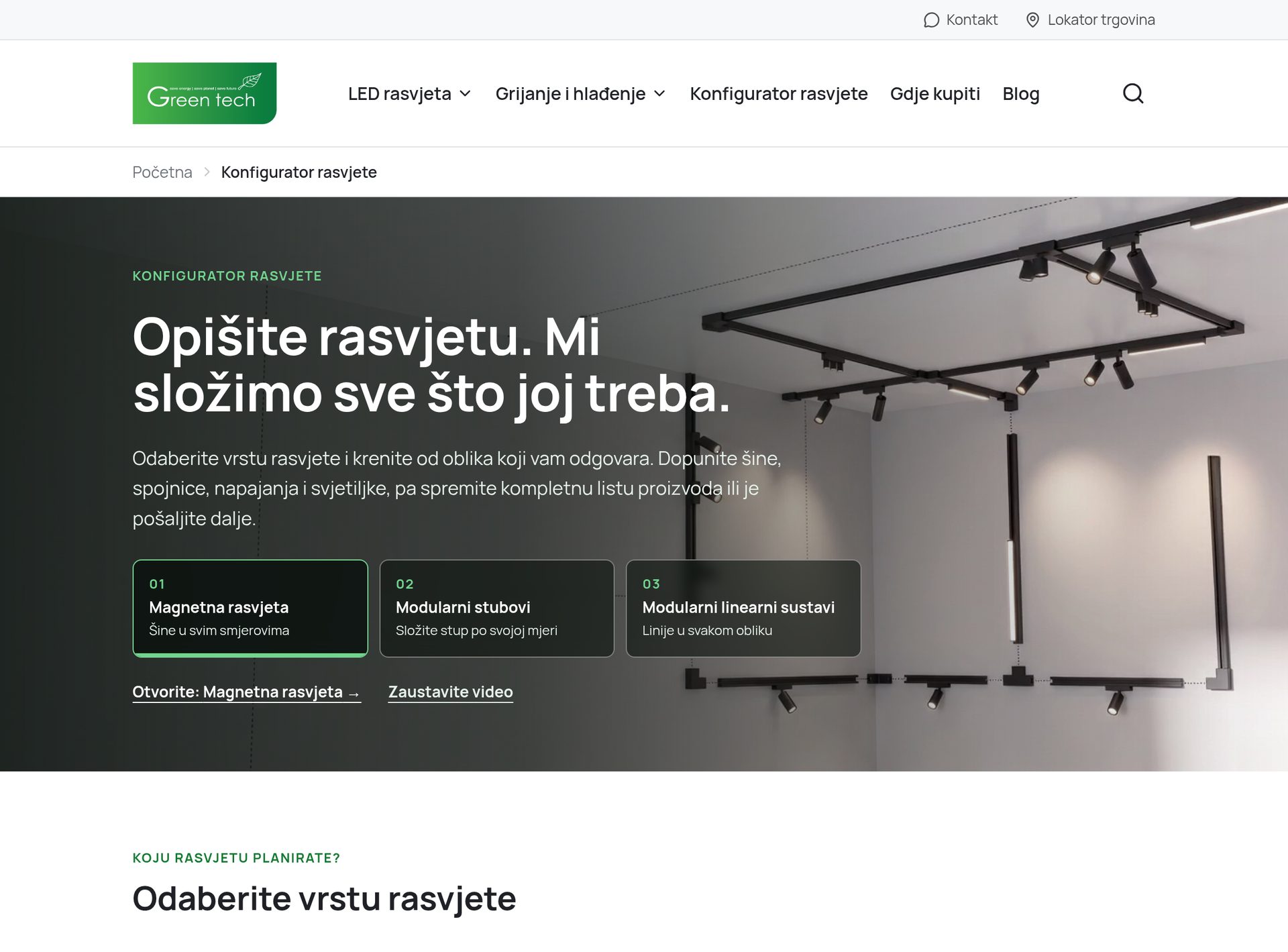
Task: Select the 02 Modularni stubovi card
Action: 497,609
